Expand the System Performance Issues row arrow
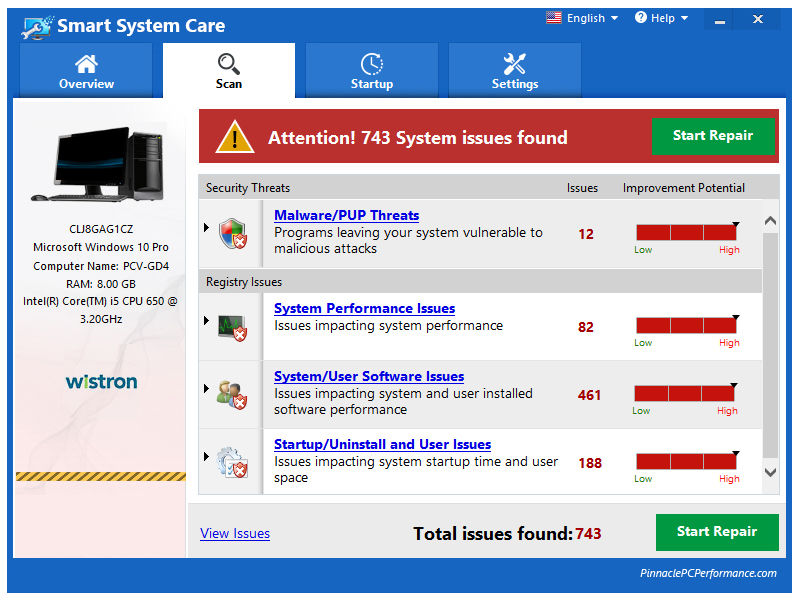This screenshot has width=800, height=600. [x=207, y=321]
